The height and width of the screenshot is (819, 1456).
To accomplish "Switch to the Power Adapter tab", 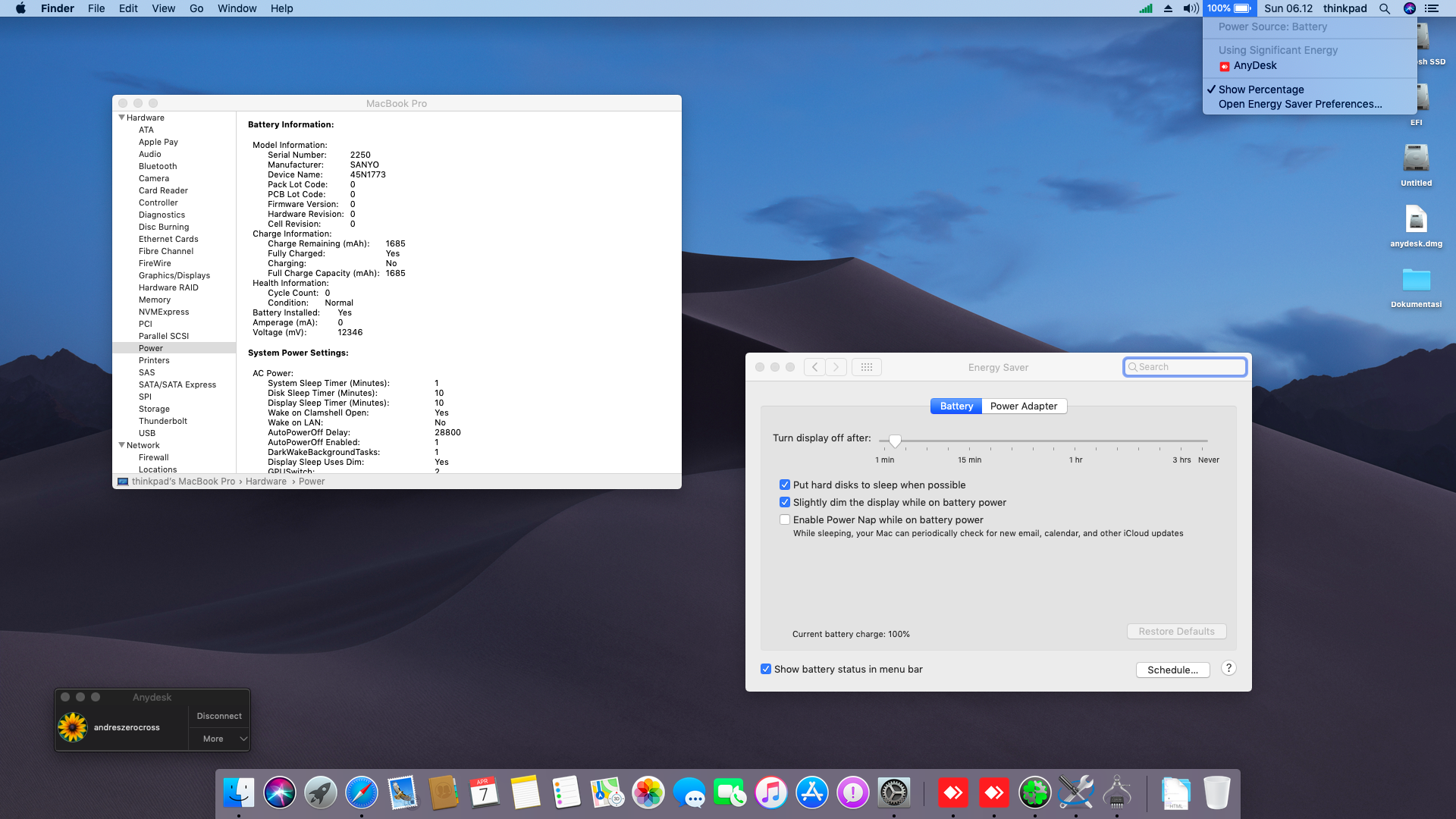I will [x=1023, y=406].
